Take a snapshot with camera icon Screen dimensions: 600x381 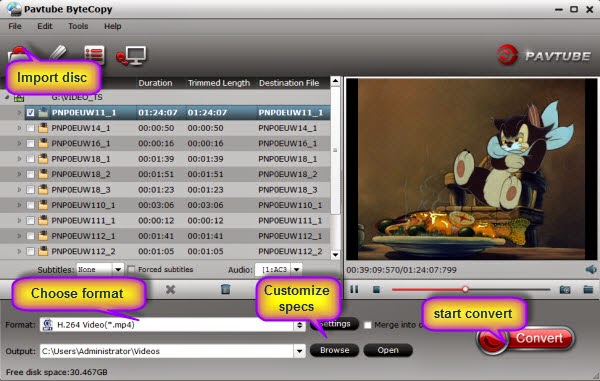[565, 290]
